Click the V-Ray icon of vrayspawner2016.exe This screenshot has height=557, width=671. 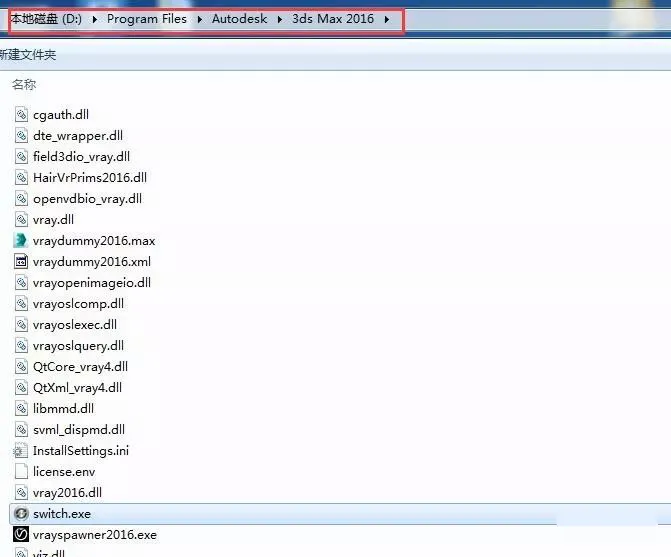coord(21,534)
